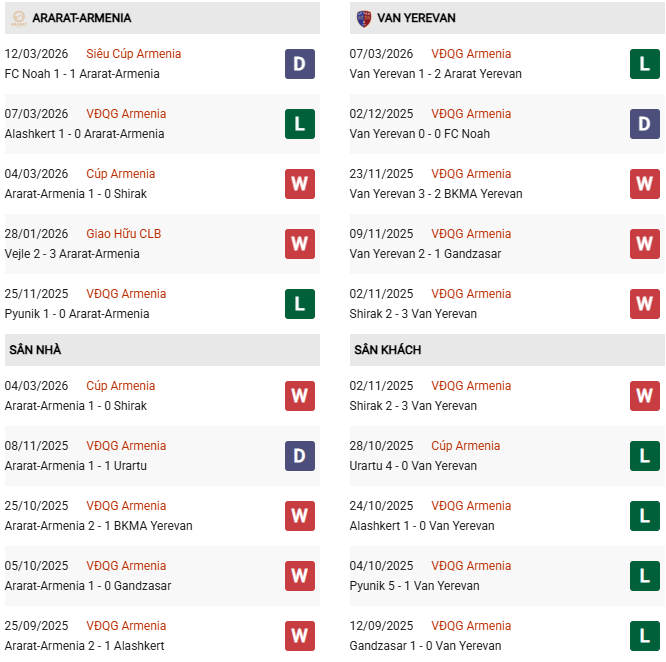666x662 pixels.
Task: Click Cúp Armenia link dated 28/10/2025
Action: coord(465,446)
